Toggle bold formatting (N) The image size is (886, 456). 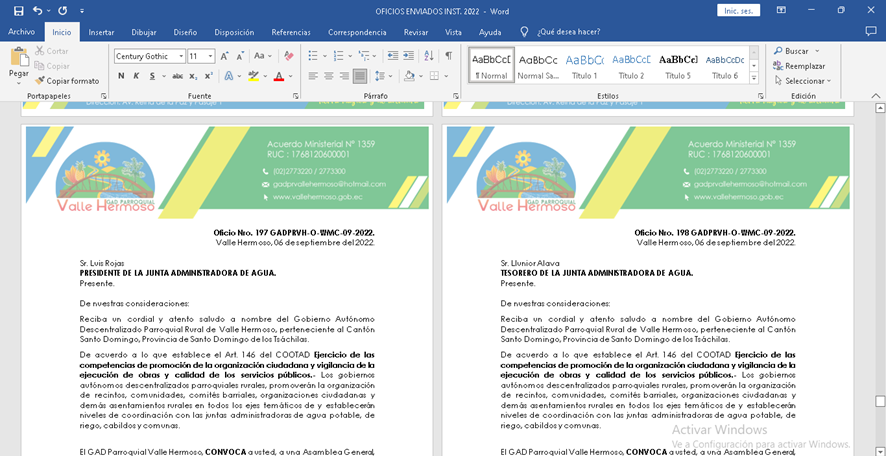point(121,76)
